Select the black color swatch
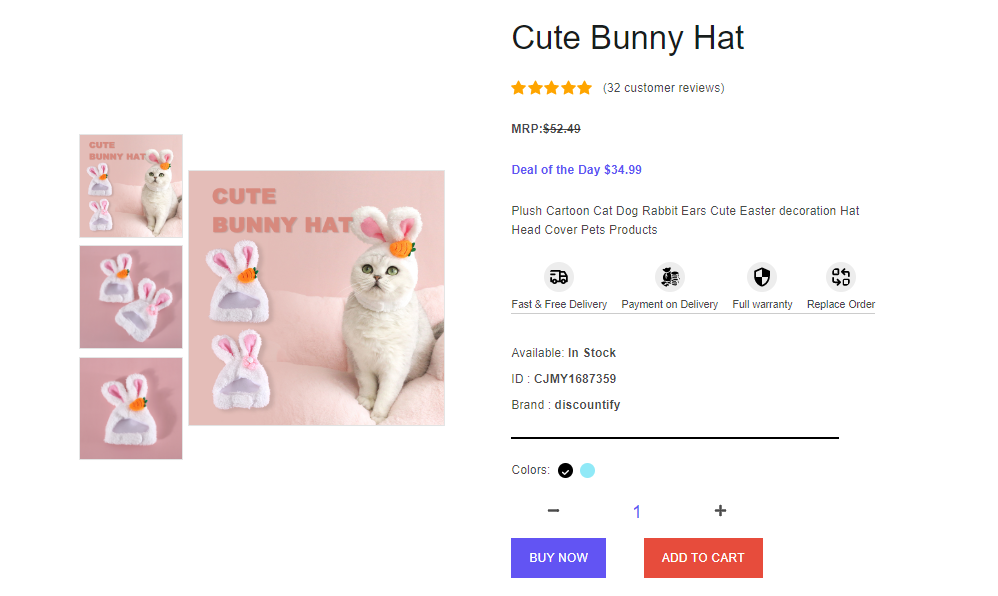Image resolution: width=998 pixels, height=596 pixels. pyautogui.click(x=566, y=471)
